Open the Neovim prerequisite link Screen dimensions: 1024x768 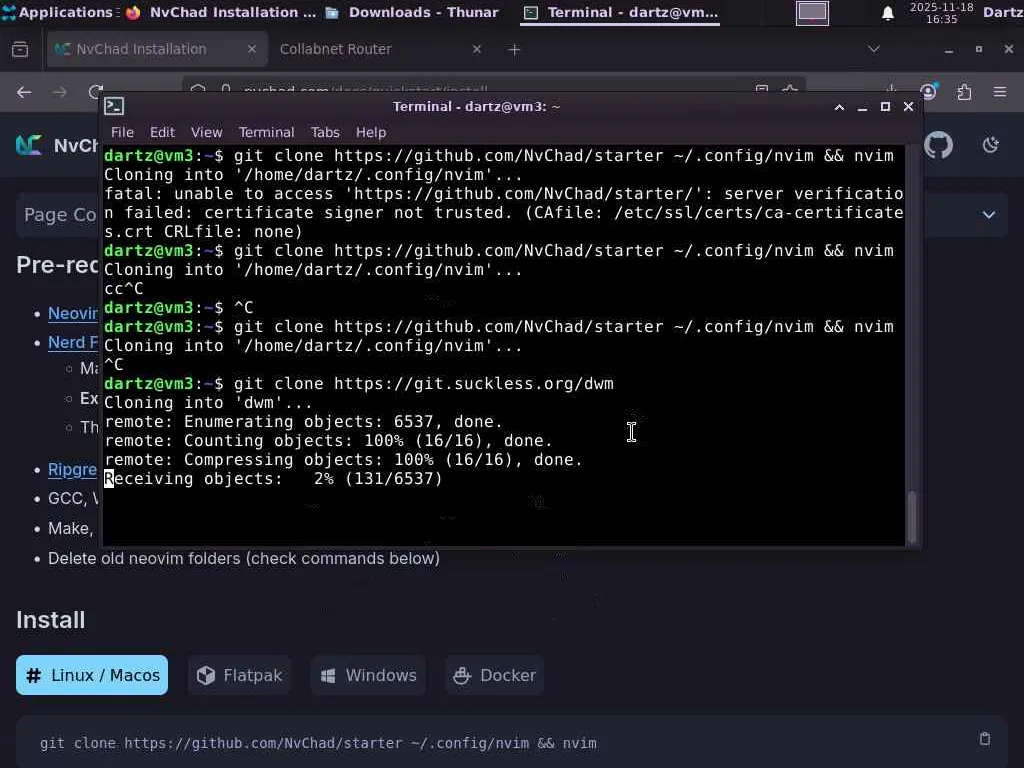tap(72, 313)
